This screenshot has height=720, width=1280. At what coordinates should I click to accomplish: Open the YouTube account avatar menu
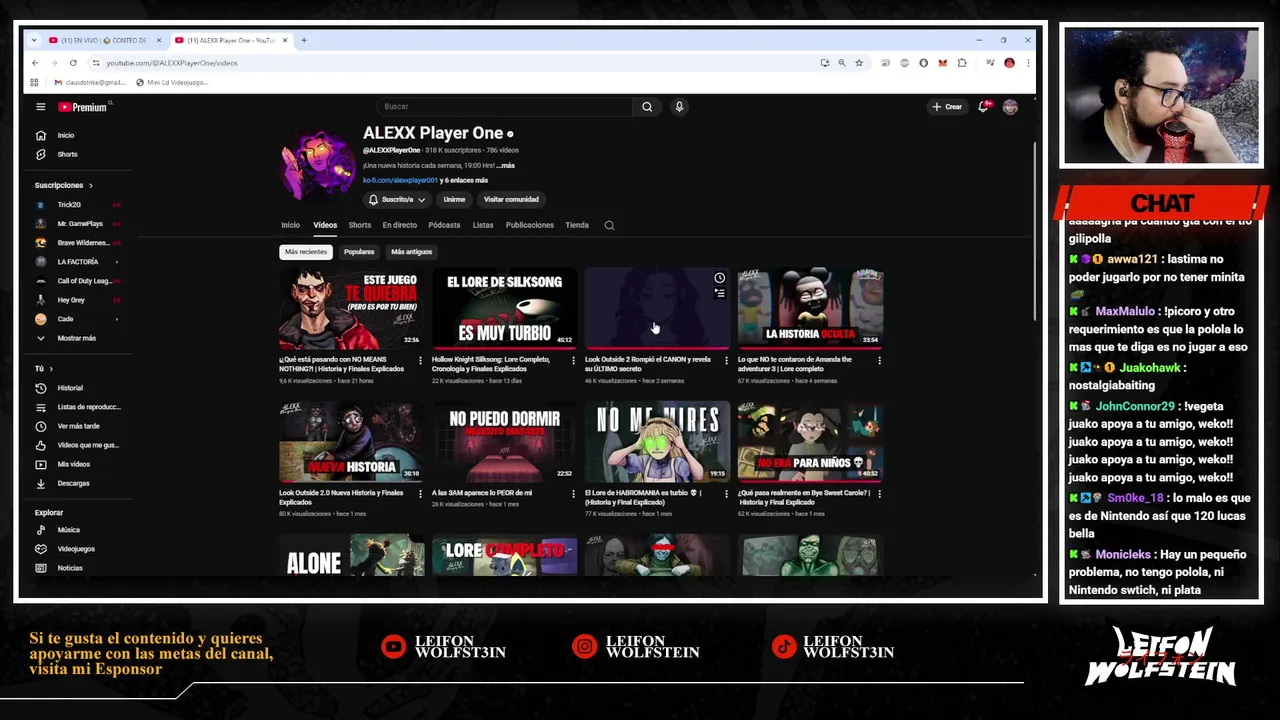(1010, 107)
